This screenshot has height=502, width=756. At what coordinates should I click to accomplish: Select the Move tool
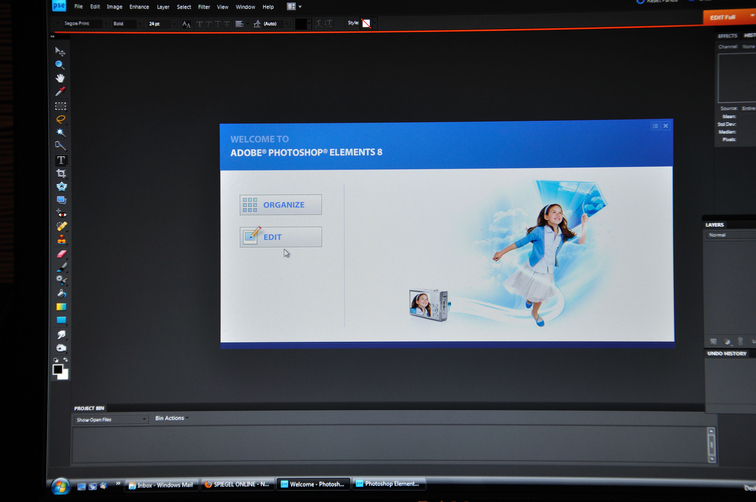pos(60,51)
